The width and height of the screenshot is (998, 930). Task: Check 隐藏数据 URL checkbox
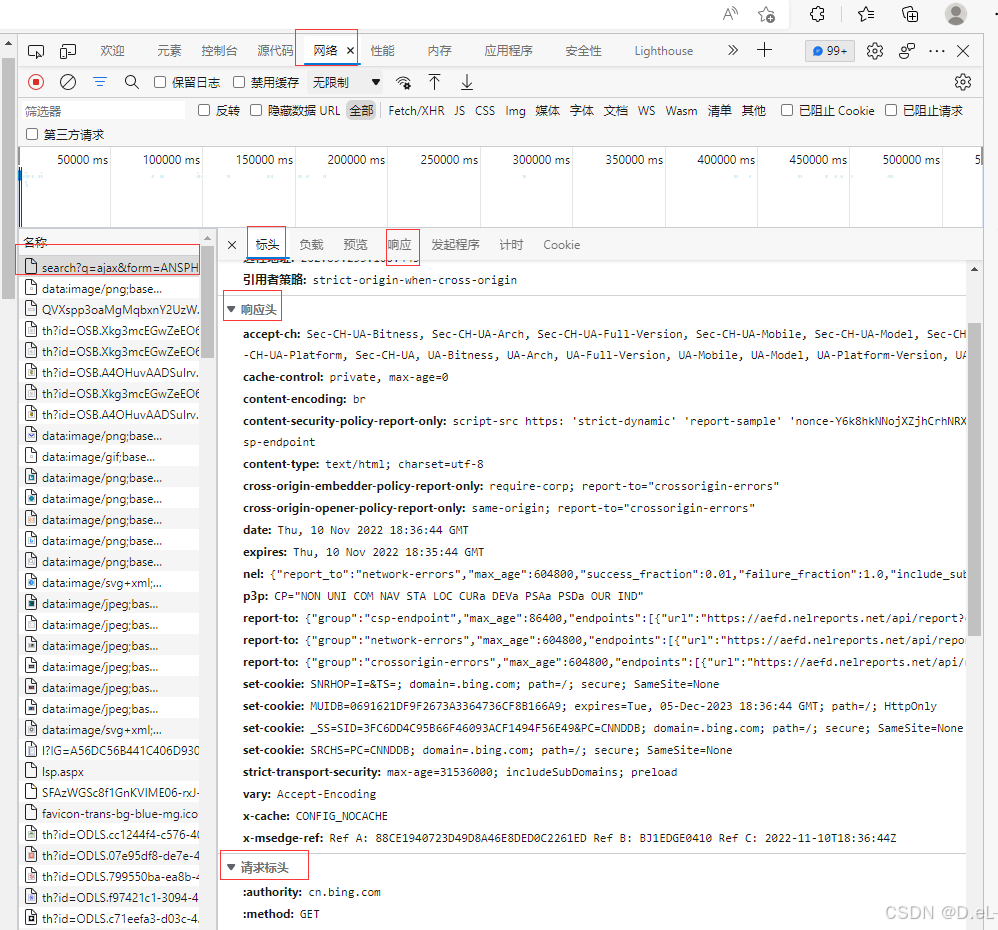coord(256,110)
